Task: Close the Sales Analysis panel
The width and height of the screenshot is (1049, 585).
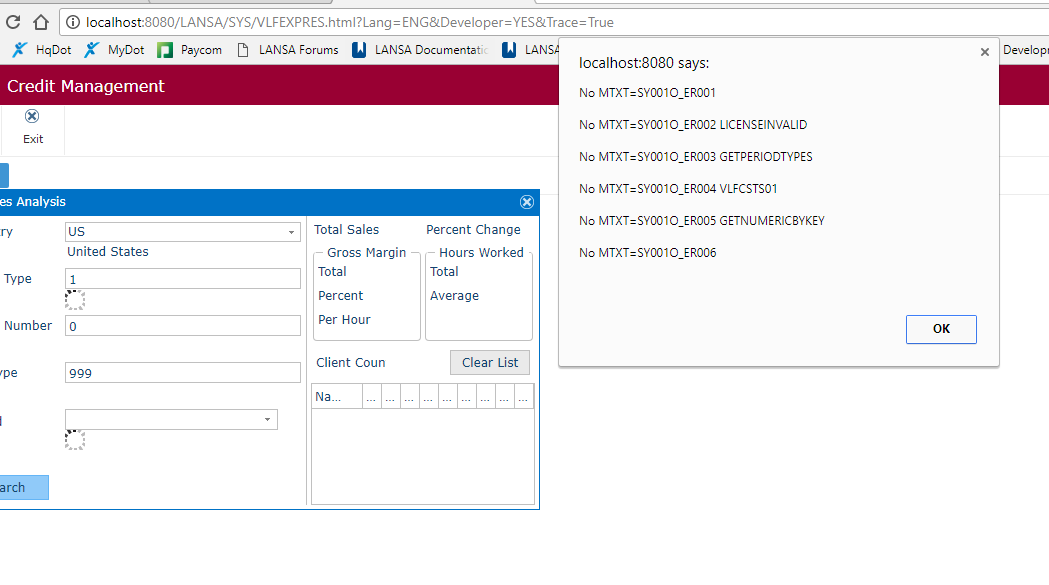Action: pyautogui.click(x=527, y=201)
